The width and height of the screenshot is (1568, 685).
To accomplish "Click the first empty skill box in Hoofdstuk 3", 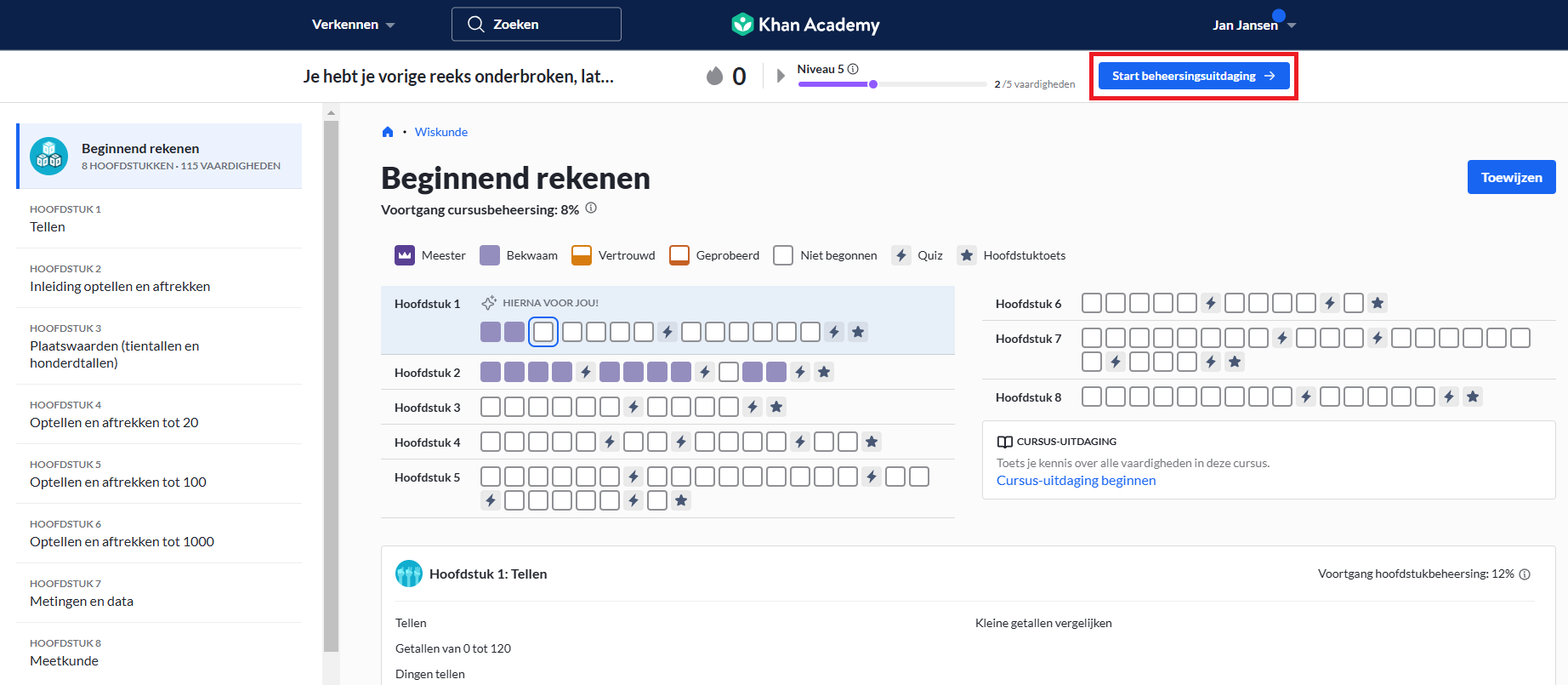I will click(x=491, y=407).
